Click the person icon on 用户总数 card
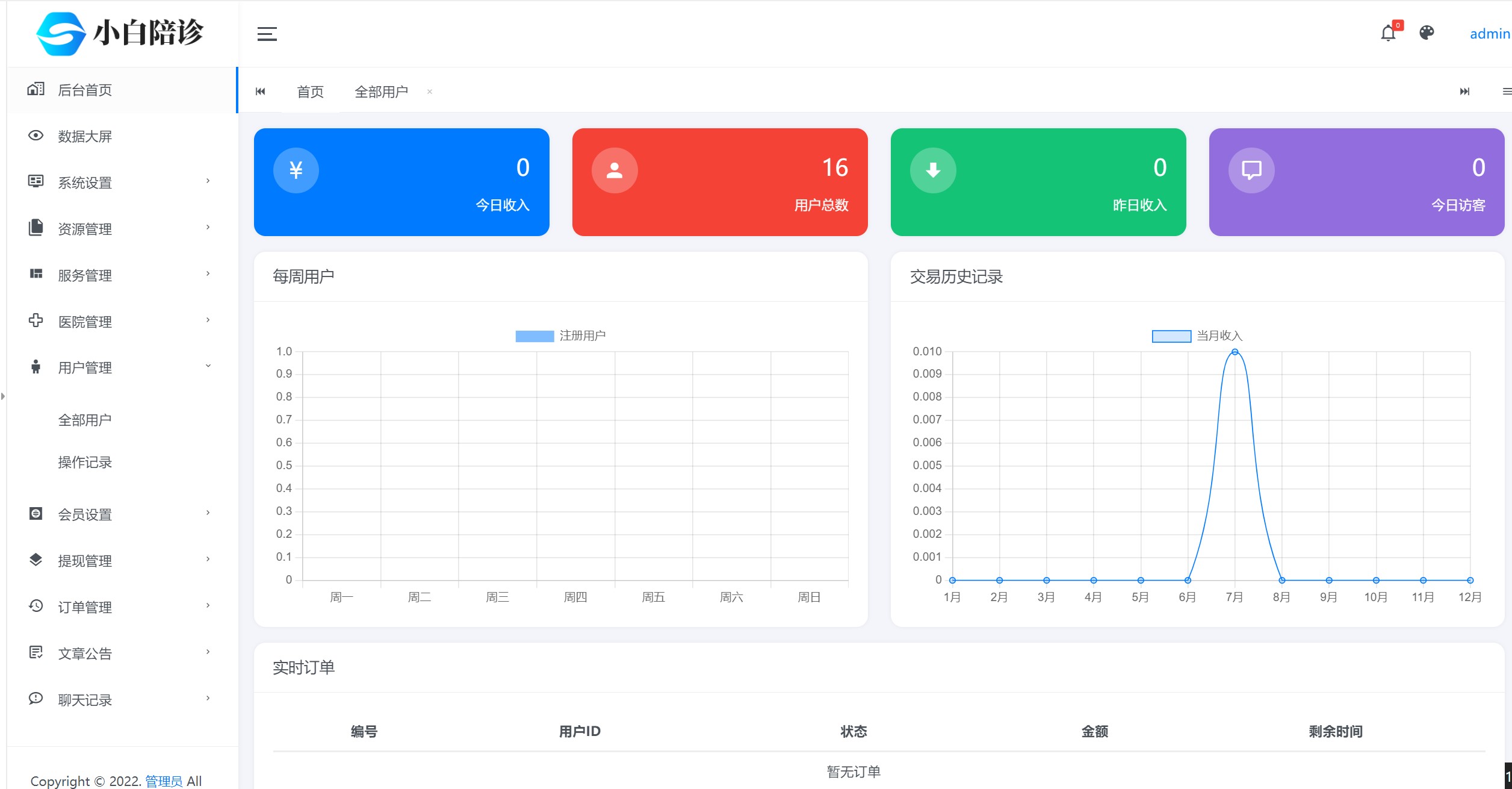Image resolution: width=1512 pixels, height=789 pixels. (615, 170)
